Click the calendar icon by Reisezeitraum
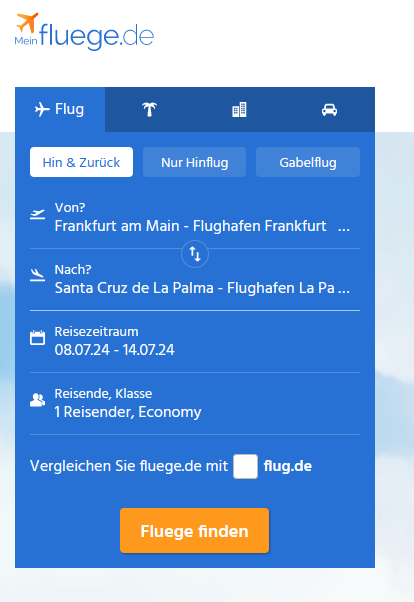This screenshot has height=602, width=414. click(38, 338)
